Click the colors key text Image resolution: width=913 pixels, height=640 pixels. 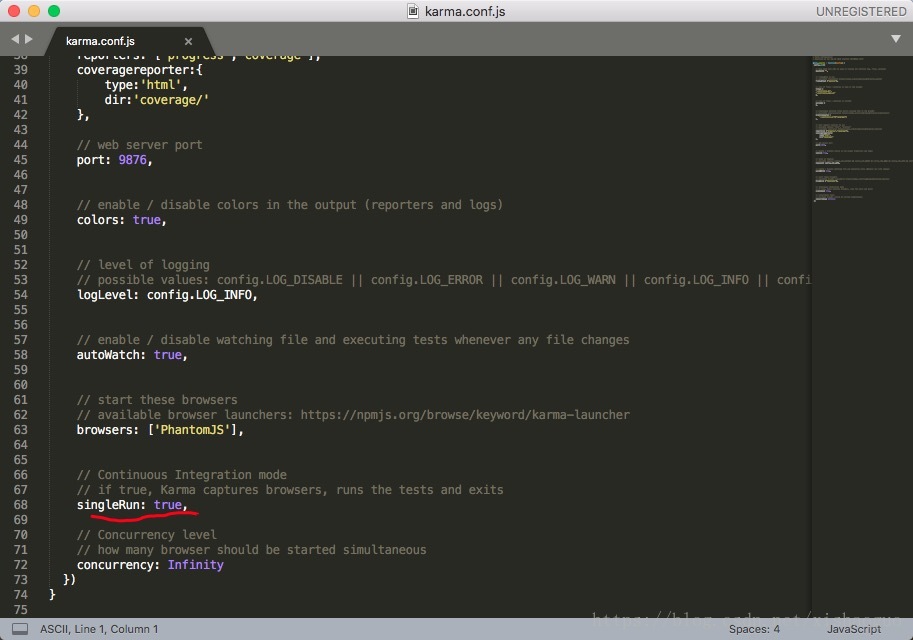[97, 220]
